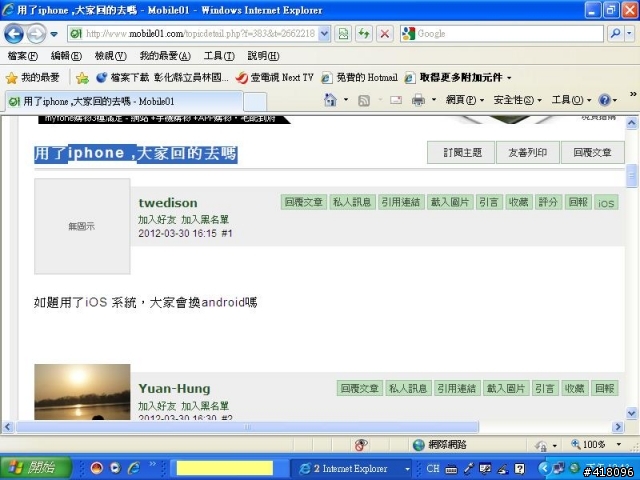Open the 檢視(V) menu
The width and height of the screenshot is (640, 480).
110,56
